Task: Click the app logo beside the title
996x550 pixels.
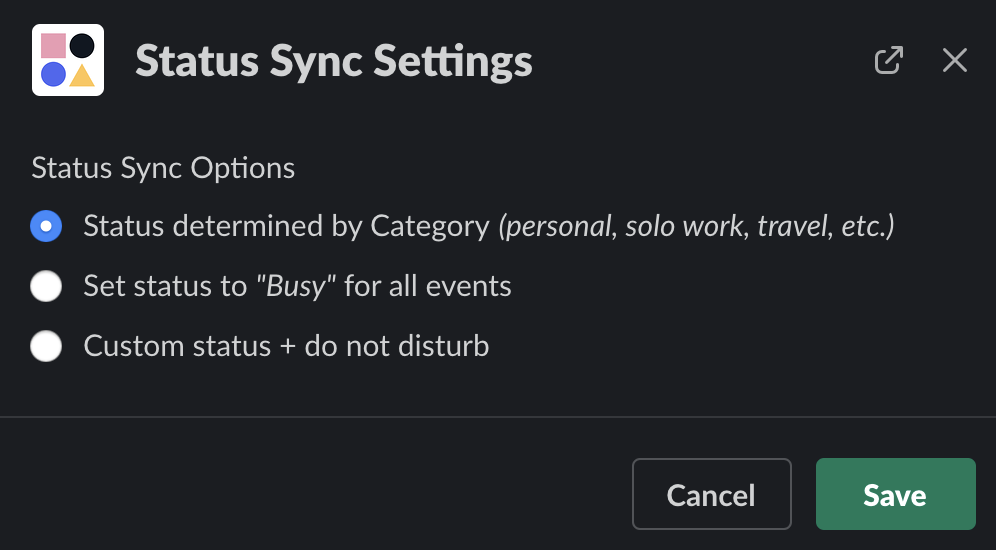Action: [68, 61]
